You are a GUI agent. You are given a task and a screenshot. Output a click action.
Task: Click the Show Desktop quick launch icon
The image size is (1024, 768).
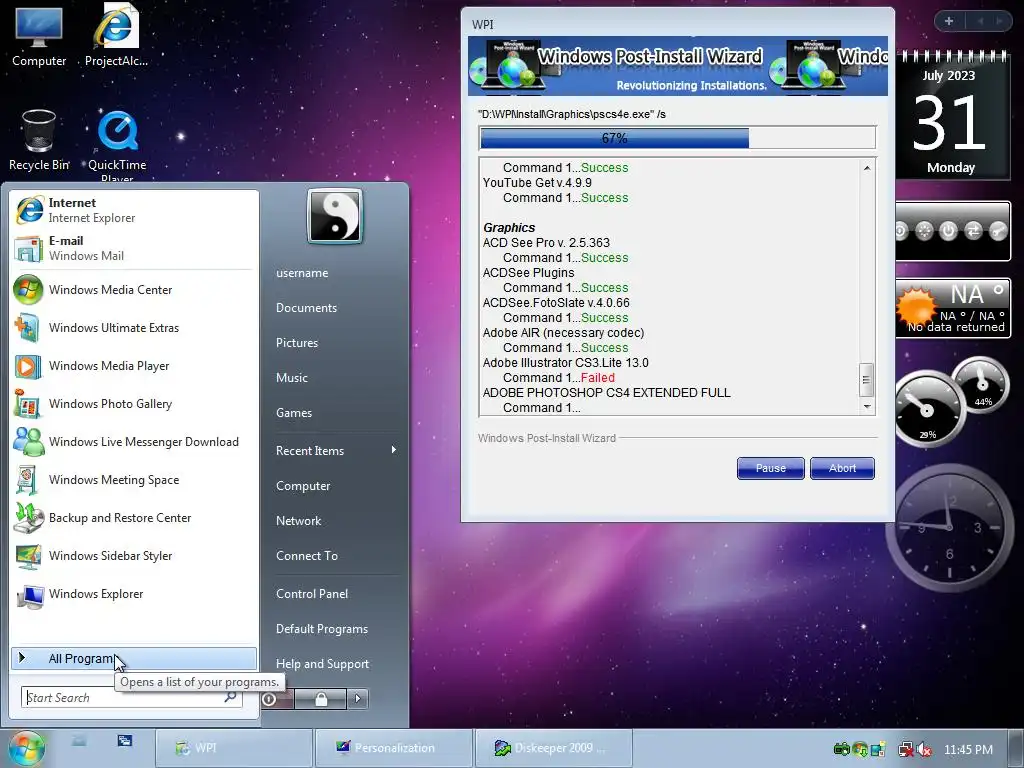[x=79, y=741]
